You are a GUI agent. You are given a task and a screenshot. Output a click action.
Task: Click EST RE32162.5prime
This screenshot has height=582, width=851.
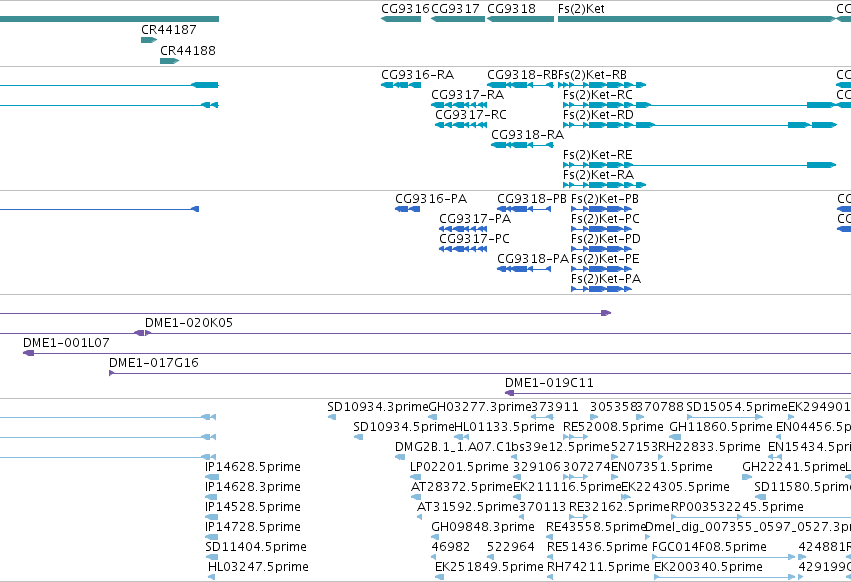click(579, 517)
